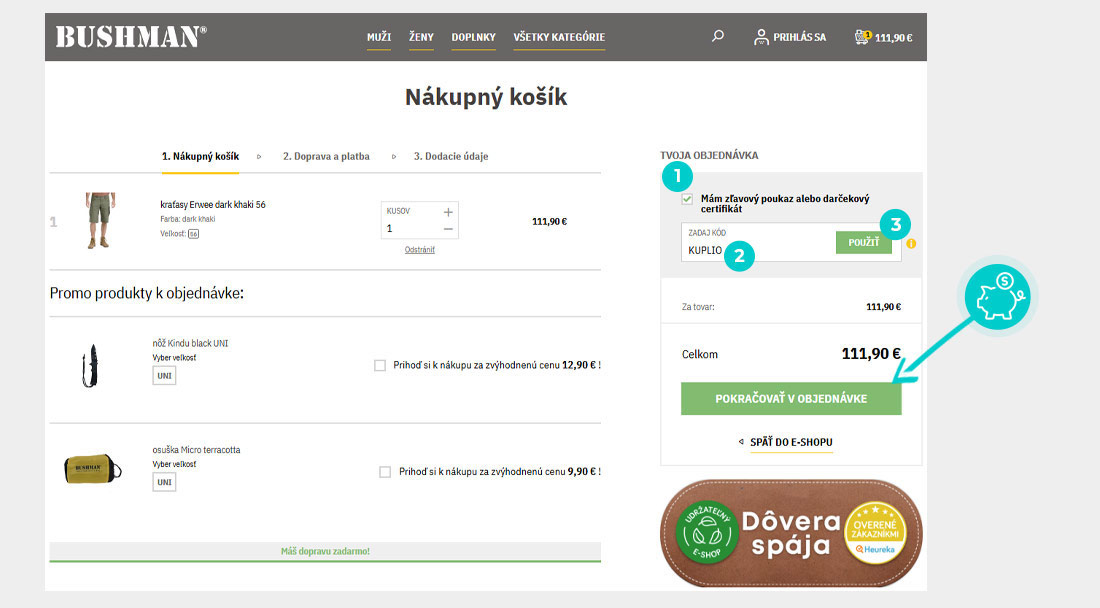Click the Heureka Overené zákazníkmi badge
This screenshot has width=1100, height=608.
[x=875, y=534]
